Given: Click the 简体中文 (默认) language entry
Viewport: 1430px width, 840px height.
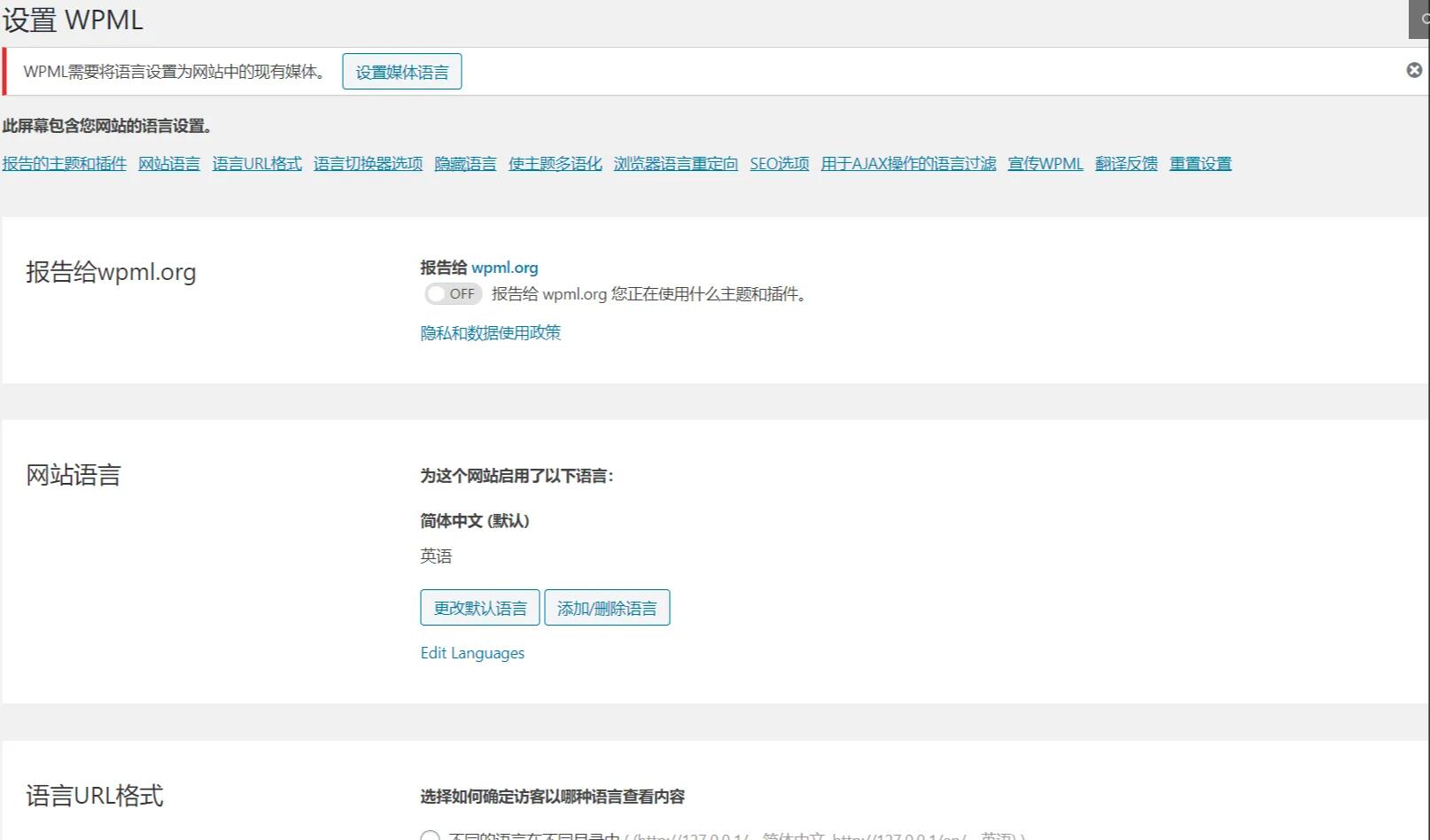Looking at the screenshot, I should (475, 521).
